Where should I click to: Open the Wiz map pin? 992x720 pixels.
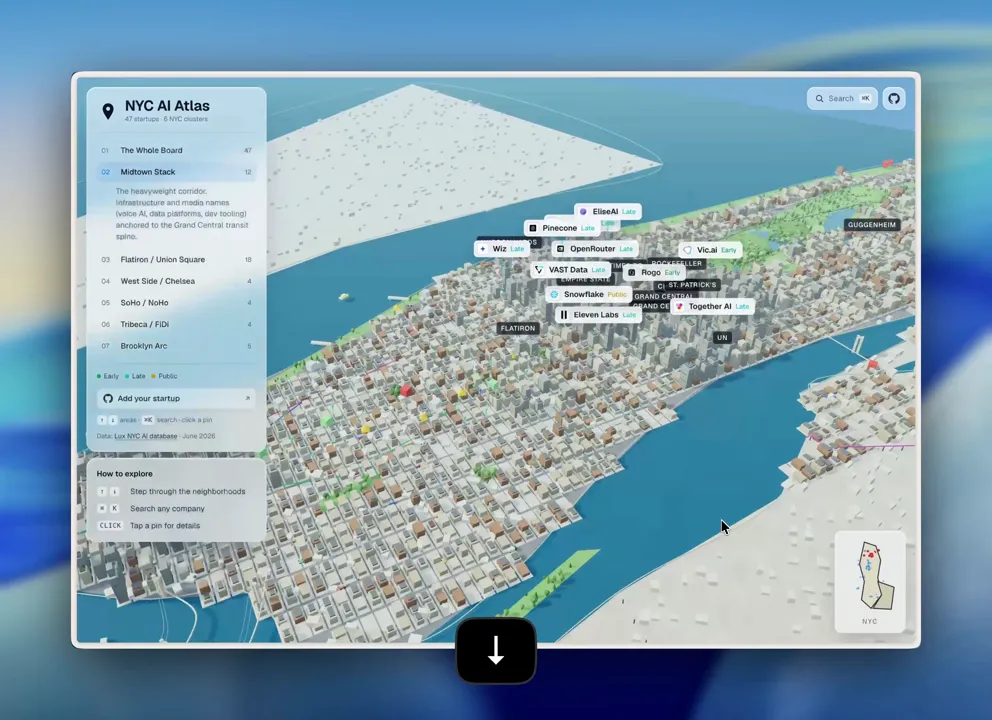502,249
